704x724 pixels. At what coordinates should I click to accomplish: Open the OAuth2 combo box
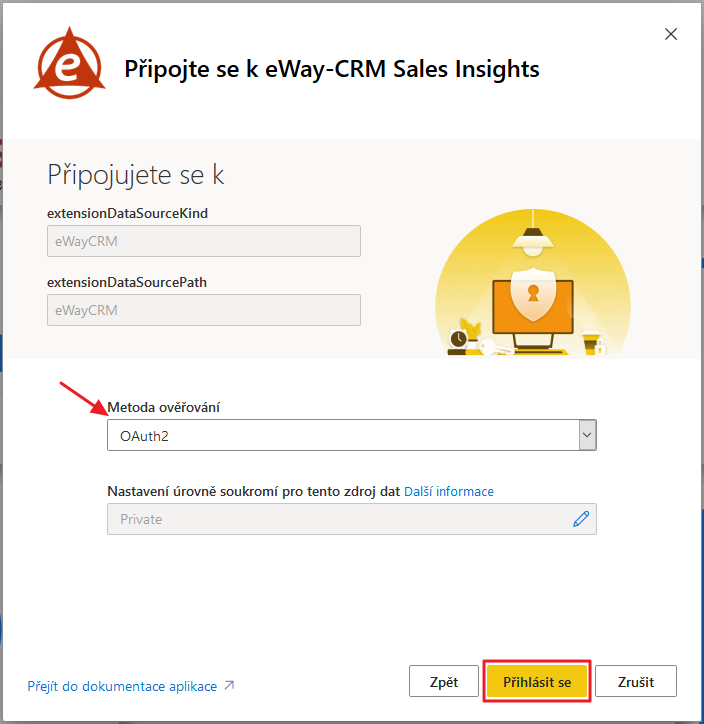click(x=352, y=435)
